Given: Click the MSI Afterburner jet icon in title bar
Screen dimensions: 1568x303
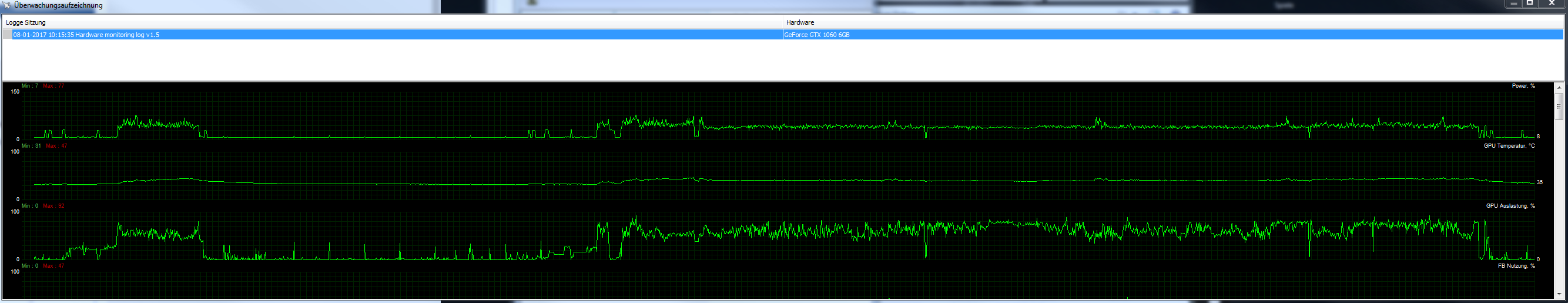Looking at the screenshot, I should (7, 5).
